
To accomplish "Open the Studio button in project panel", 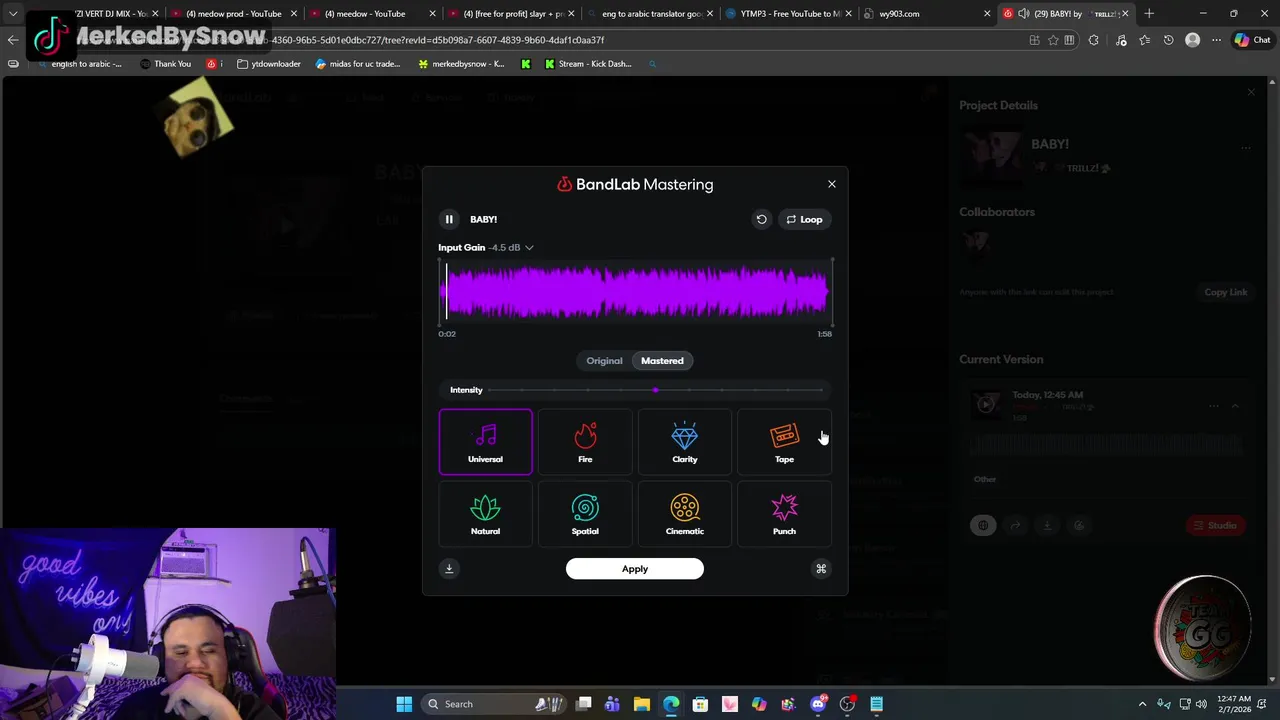I will [x=1214, y=526].
